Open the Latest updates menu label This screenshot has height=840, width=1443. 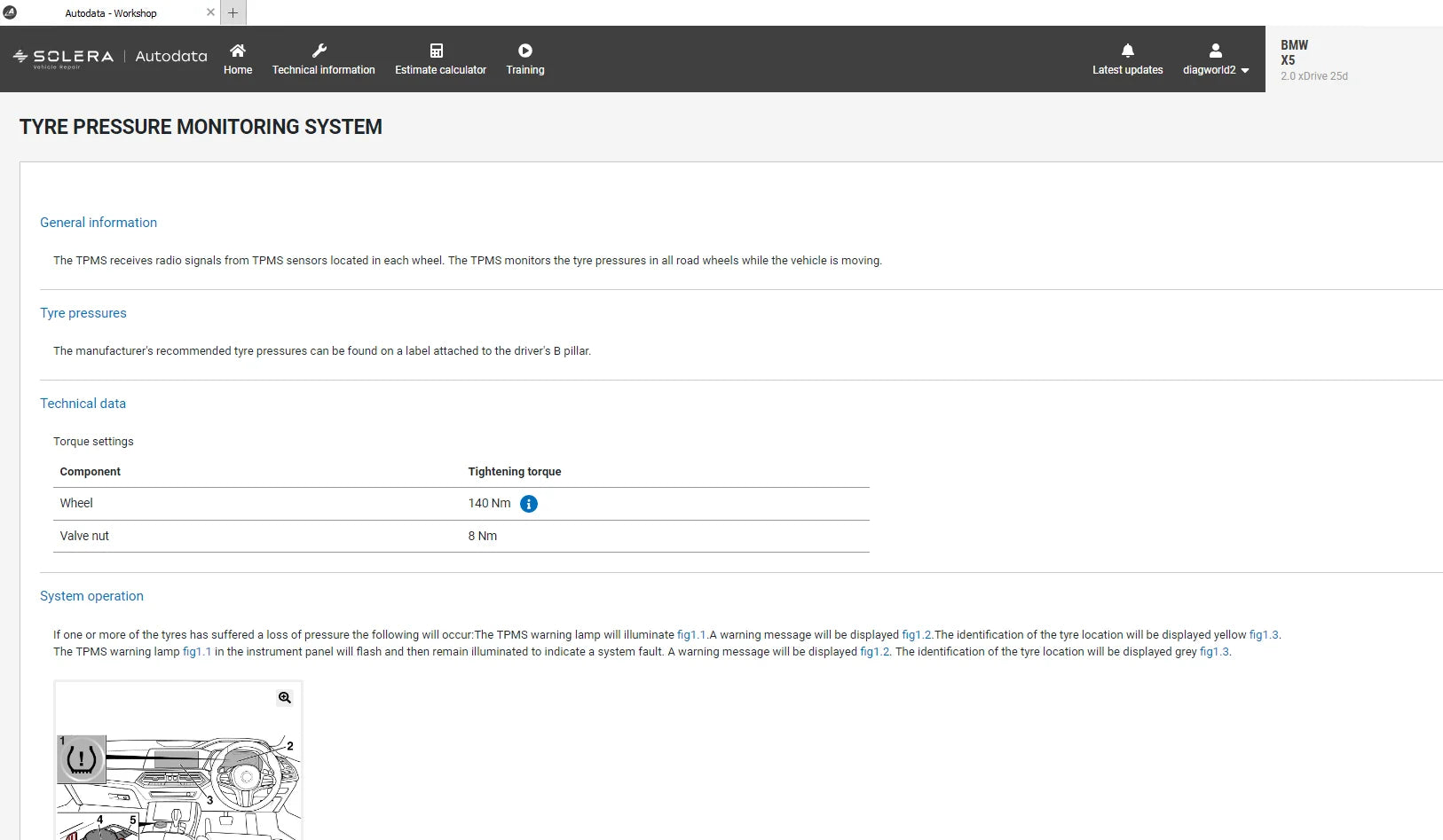pos(1127,70)
